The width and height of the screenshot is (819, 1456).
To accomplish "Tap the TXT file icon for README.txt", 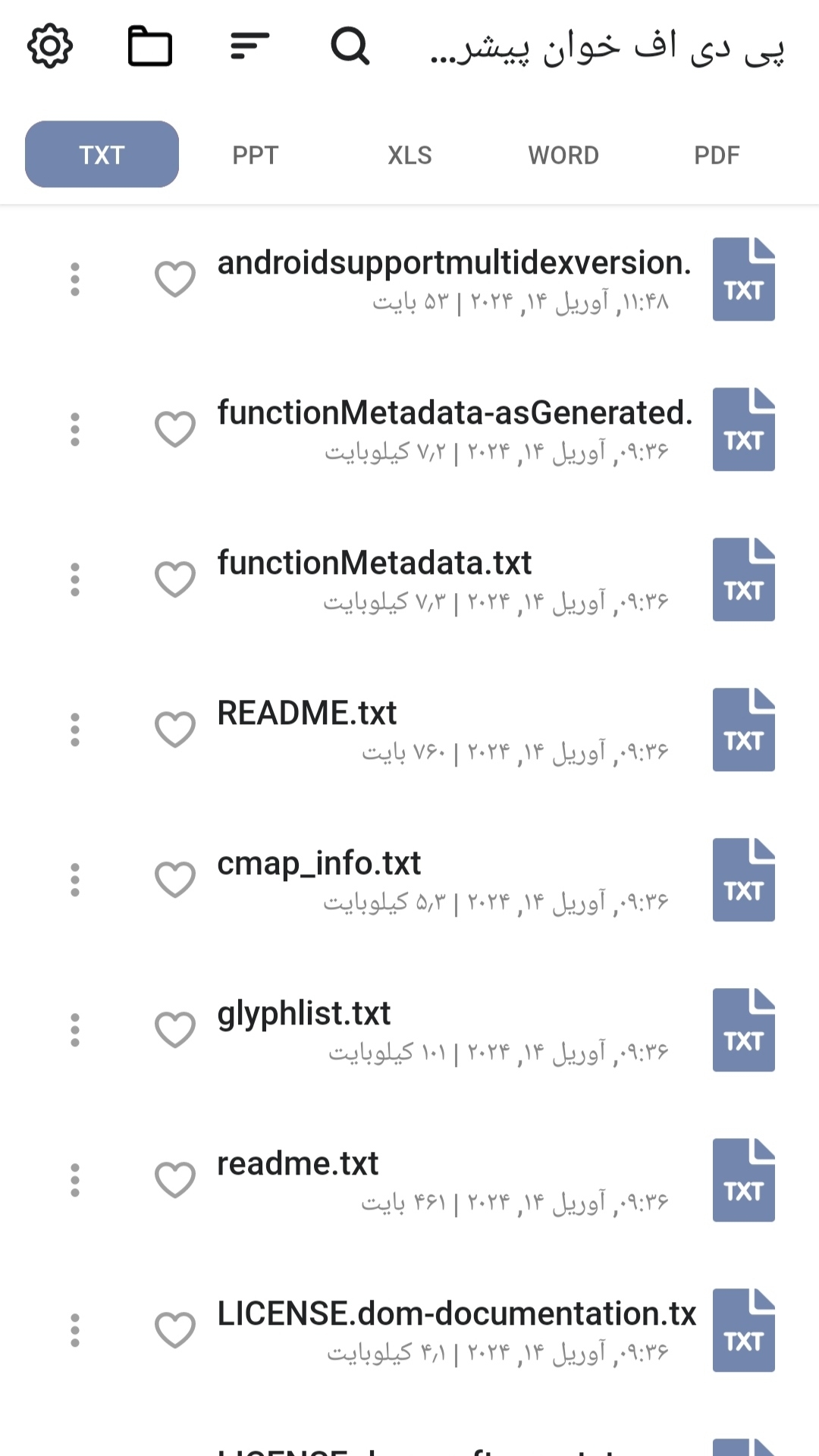I will click(x=743, y=730).
